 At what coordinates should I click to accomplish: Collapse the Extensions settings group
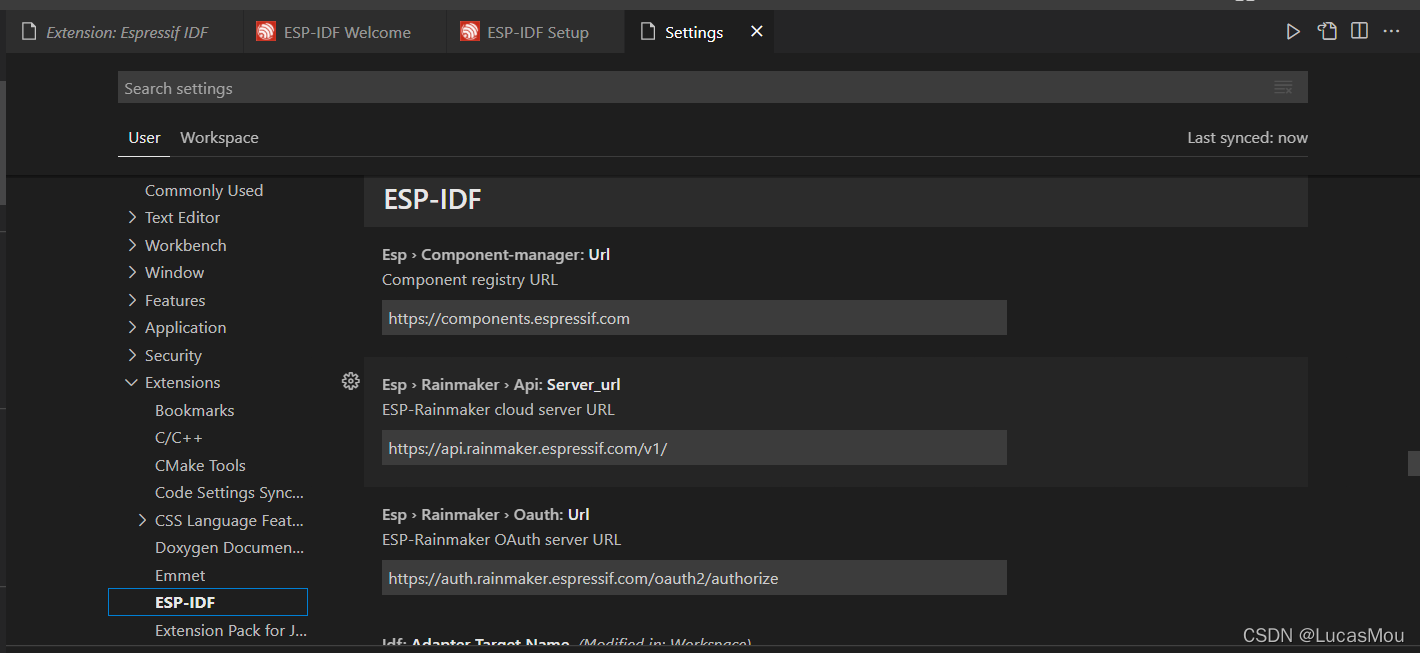click(131, 382)
